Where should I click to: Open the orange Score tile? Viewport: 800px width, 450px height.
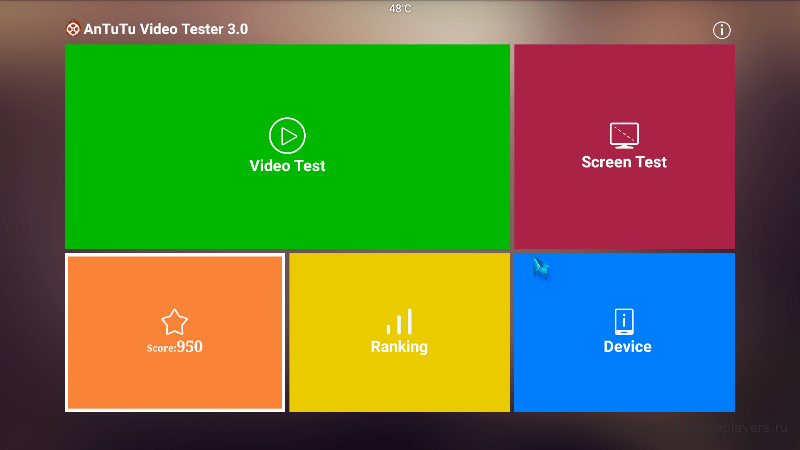175,332
